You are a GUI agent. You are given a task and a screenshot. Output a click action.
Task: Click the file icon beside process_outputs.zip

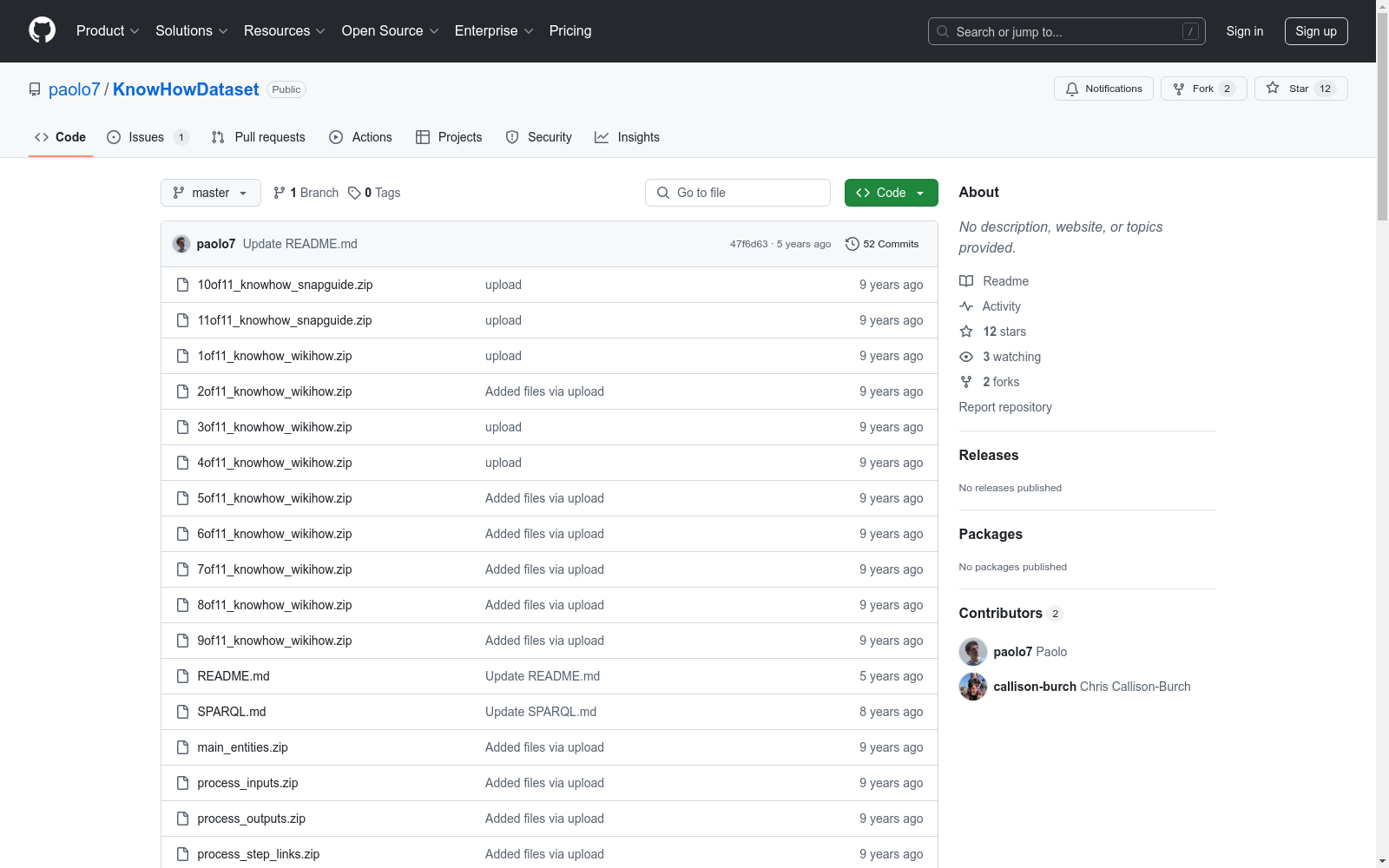tap(182, 819)
